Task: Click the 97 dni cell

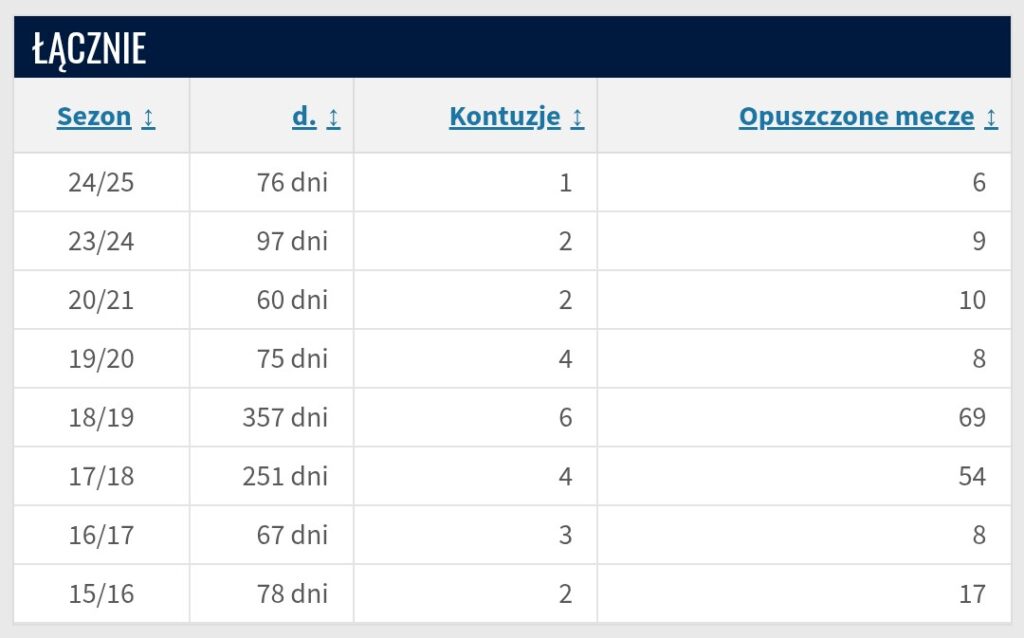Action: tap(292, 242)
